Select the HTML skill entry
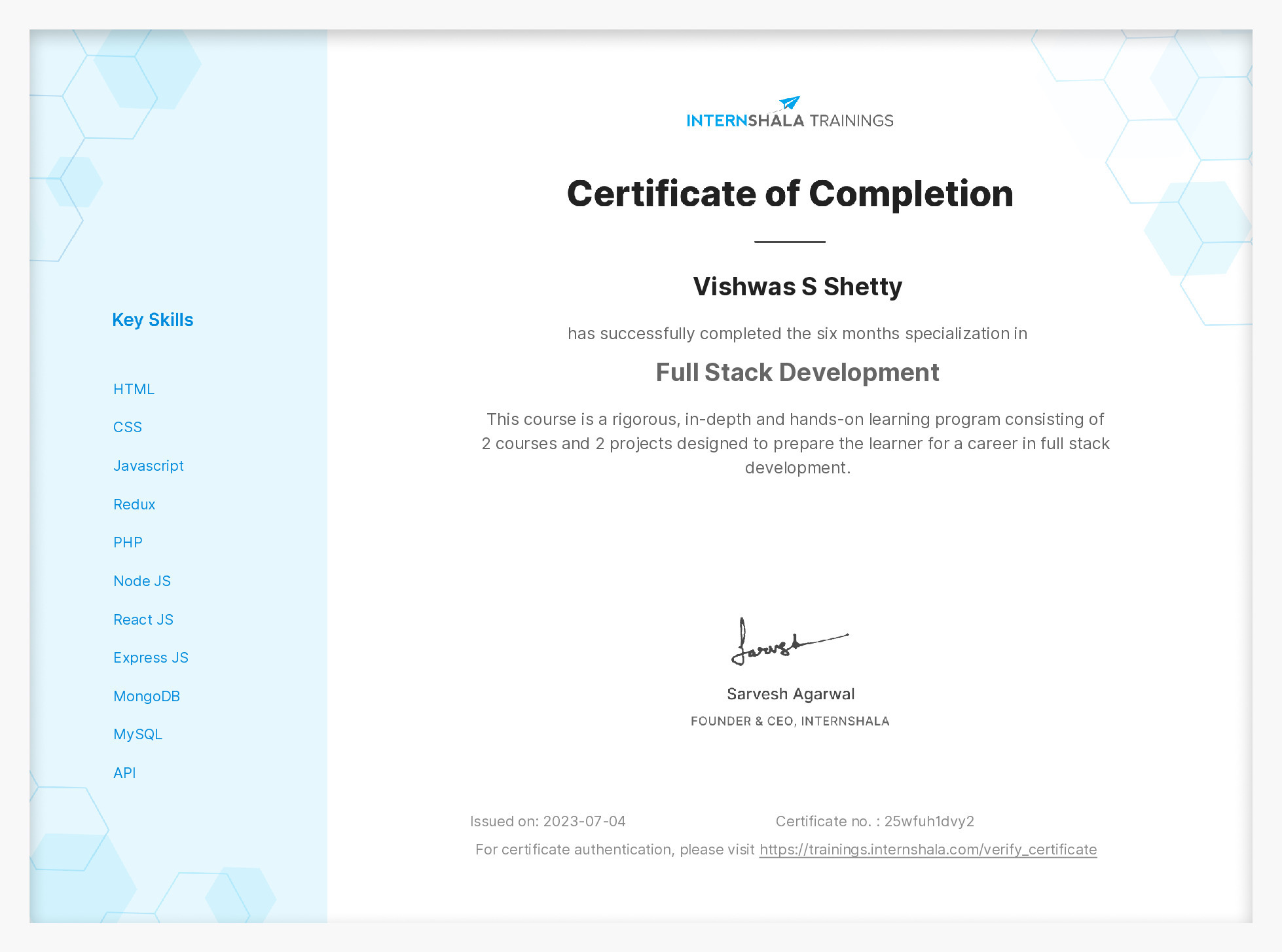Image resolution: width=1282 pixels, height=952 pixels. pyautogui.click(x=134, y=390)
